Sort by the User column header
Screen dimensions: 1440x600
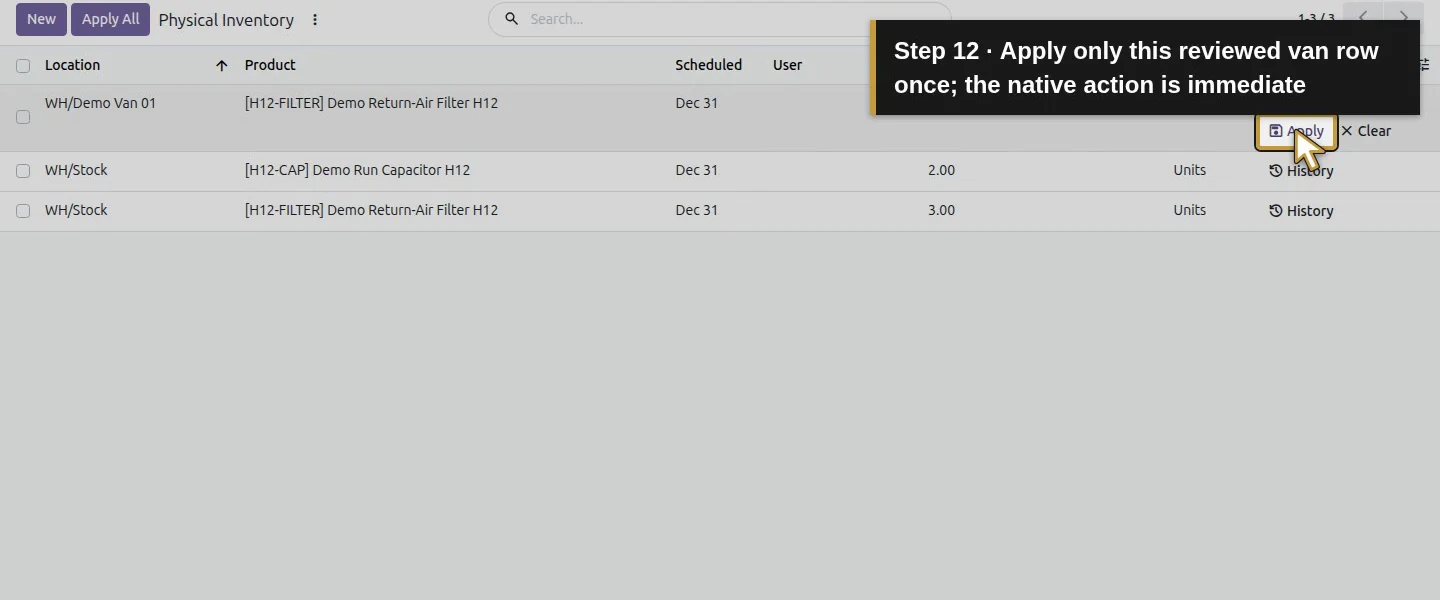(x=787, y=65)
